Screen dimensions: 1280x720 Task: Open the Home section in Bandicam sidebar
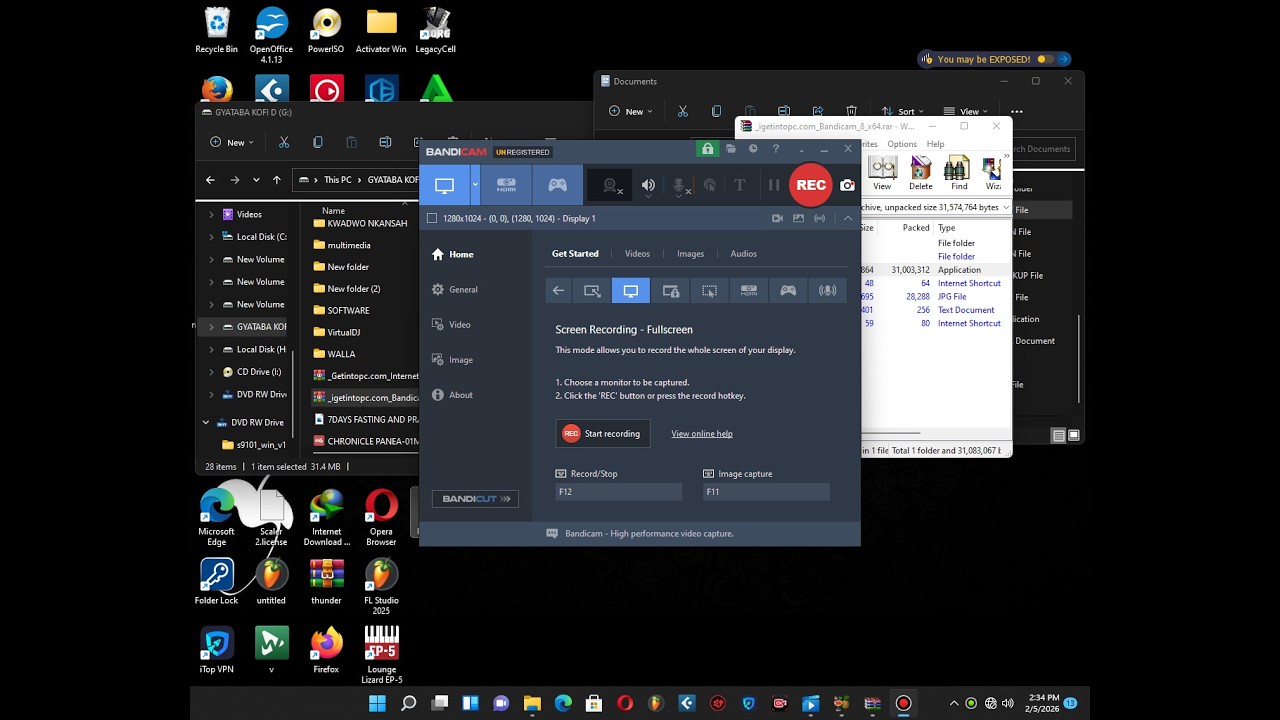453,254
